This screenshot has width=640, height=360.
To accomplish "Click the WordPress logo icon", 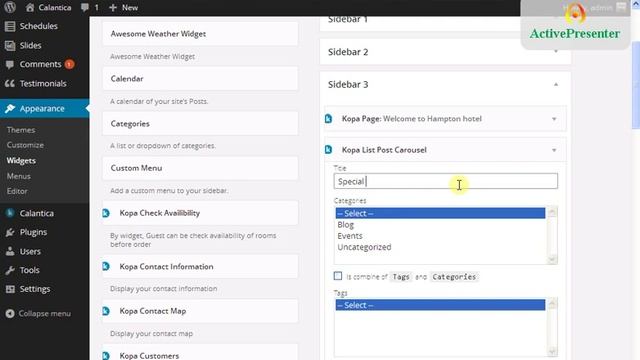I will coord(10,7).
